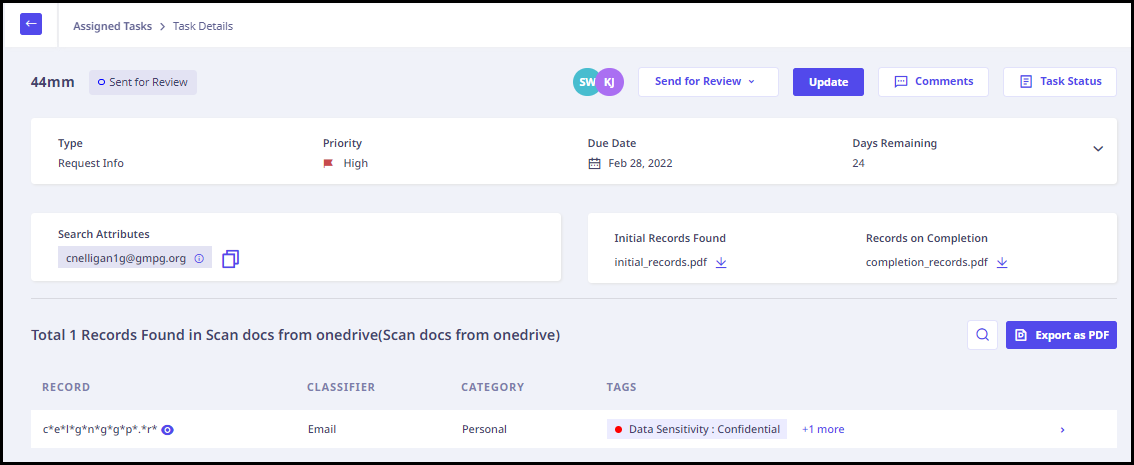The width and height of the screenshot is (1134, 465).
Task: Click the info icon beside email attribute
Action: pyautogui.click(x=200, y=257)
